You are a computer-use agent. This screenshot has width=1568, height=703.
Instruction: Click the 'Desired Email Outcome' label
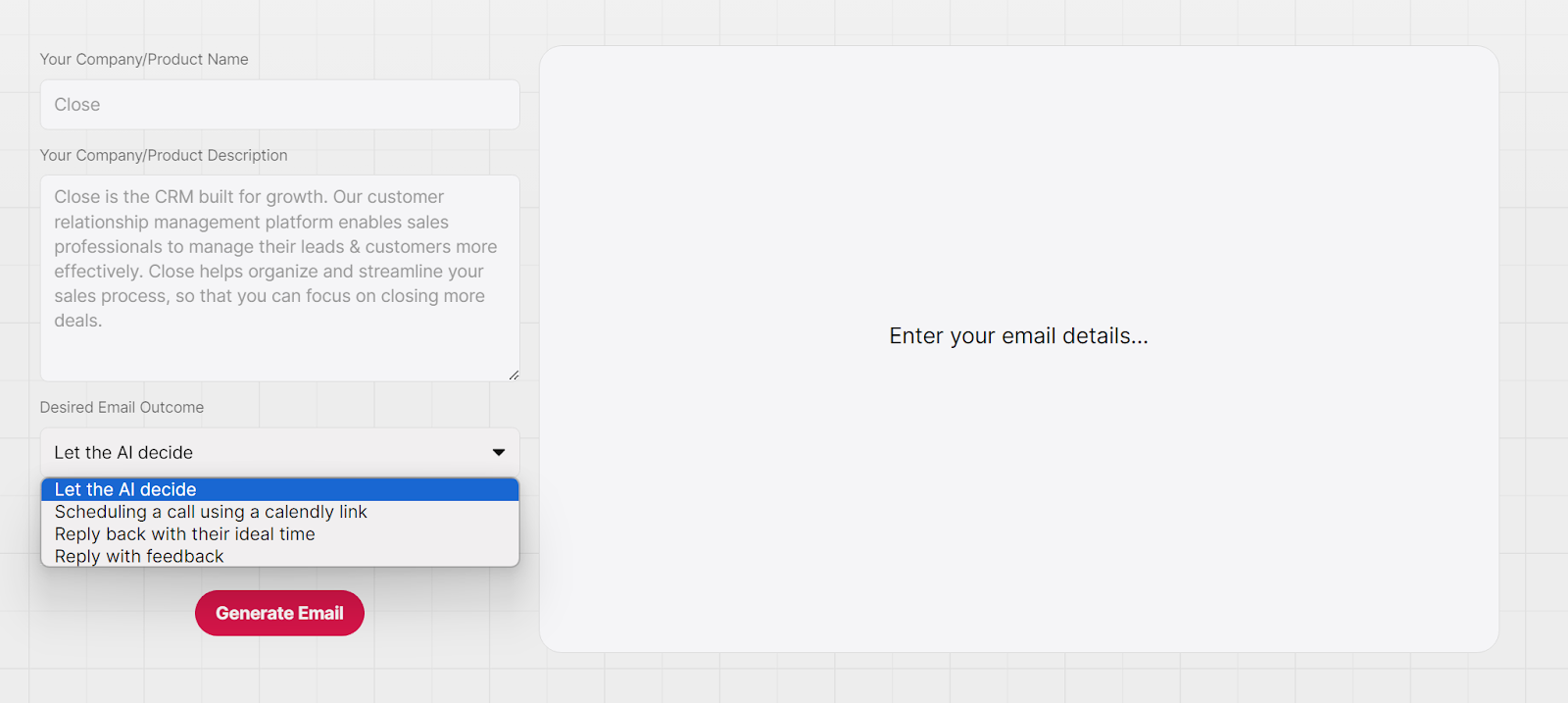point(122,407)
